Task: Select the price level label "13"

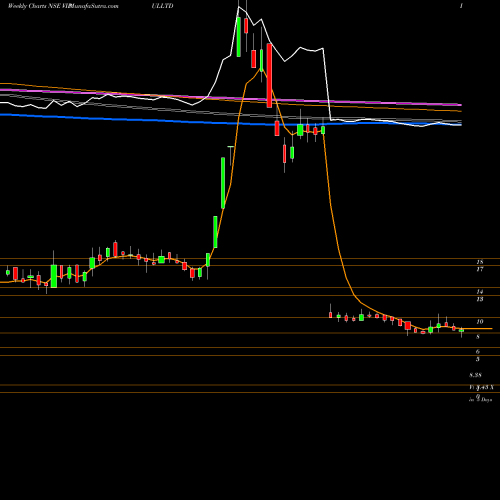Action: [x=480, y=299]
